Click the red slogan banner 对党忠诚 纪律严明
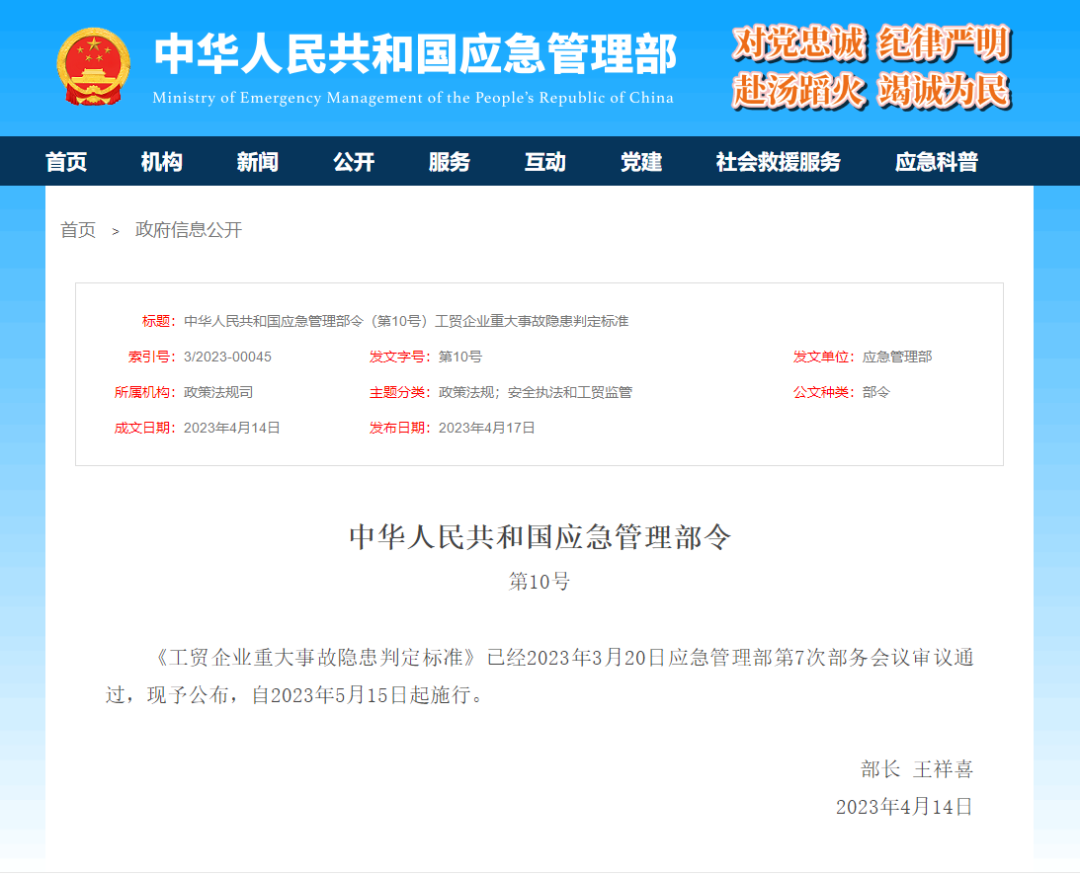The width and height of the screenshot is (1080, 875). [x=872, y=45]
